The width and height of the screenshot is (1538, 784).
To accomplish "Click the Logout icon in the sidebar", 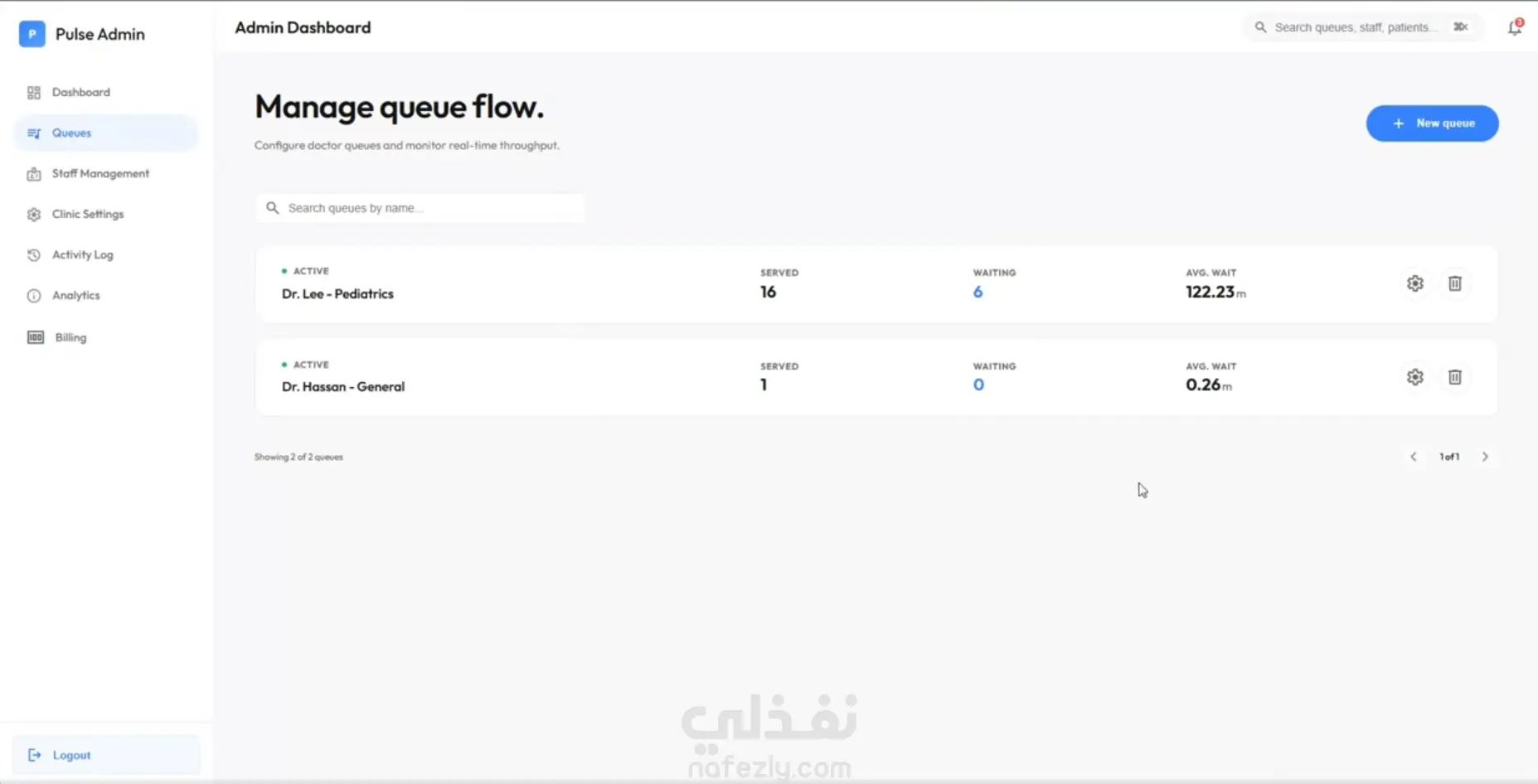I will [35, 755].
